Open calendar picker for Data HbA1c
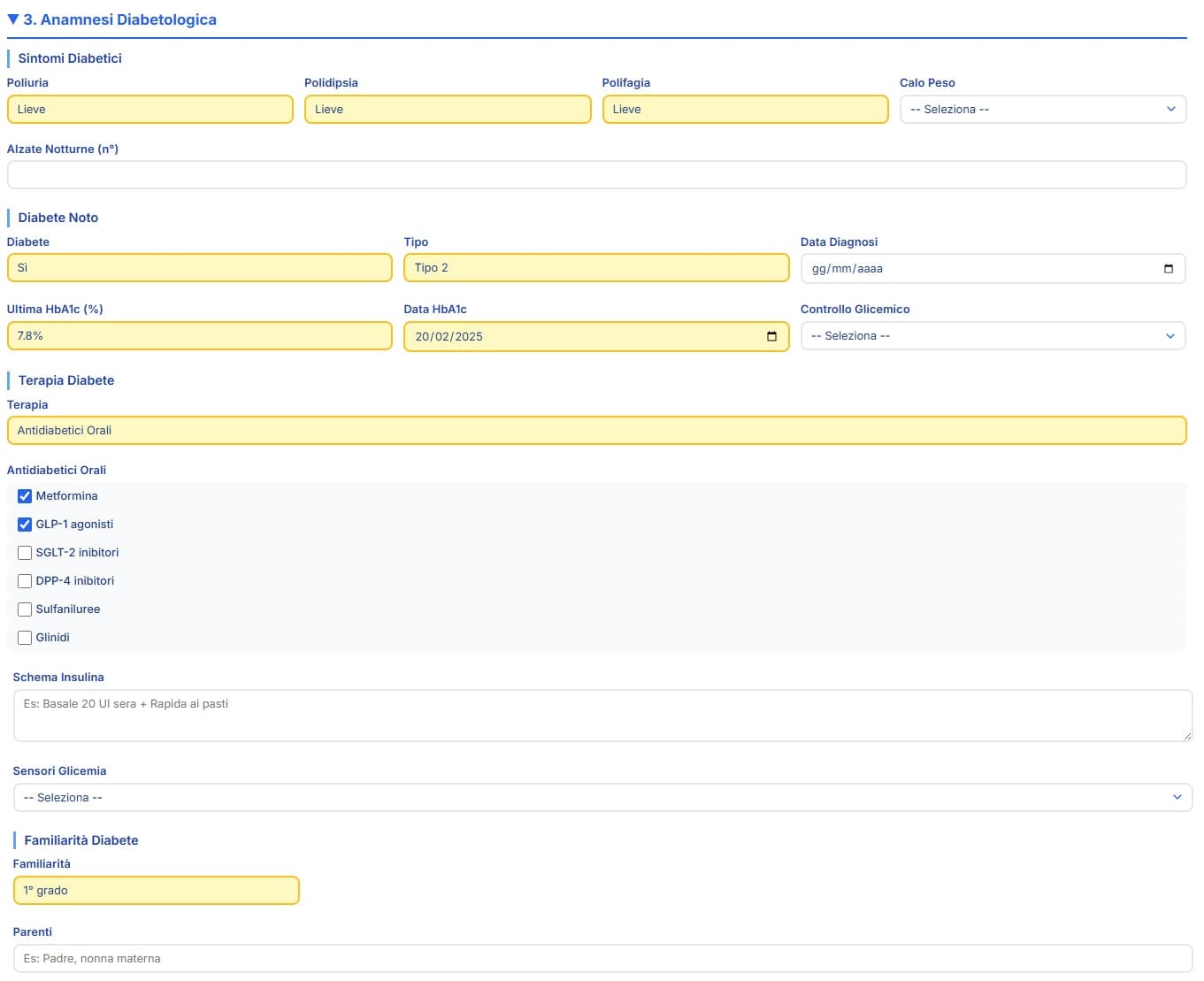1204x981 pixels. (771, 337)
